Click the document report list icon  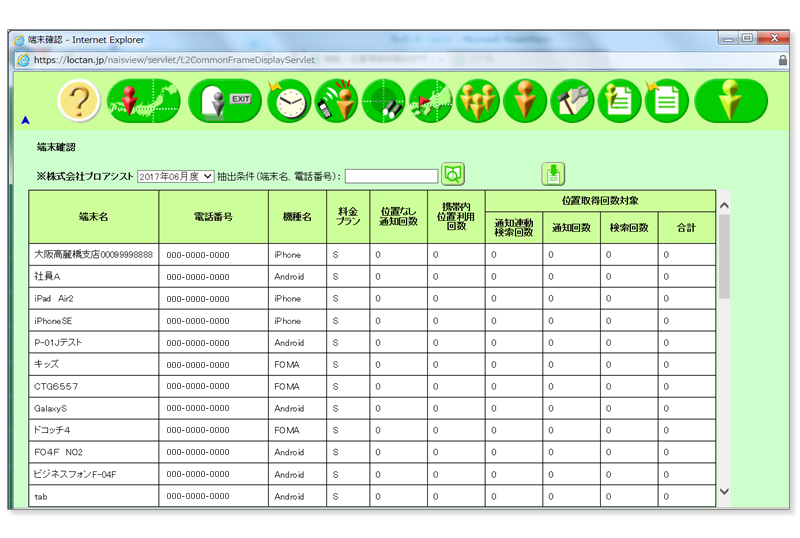click(667, 101)
